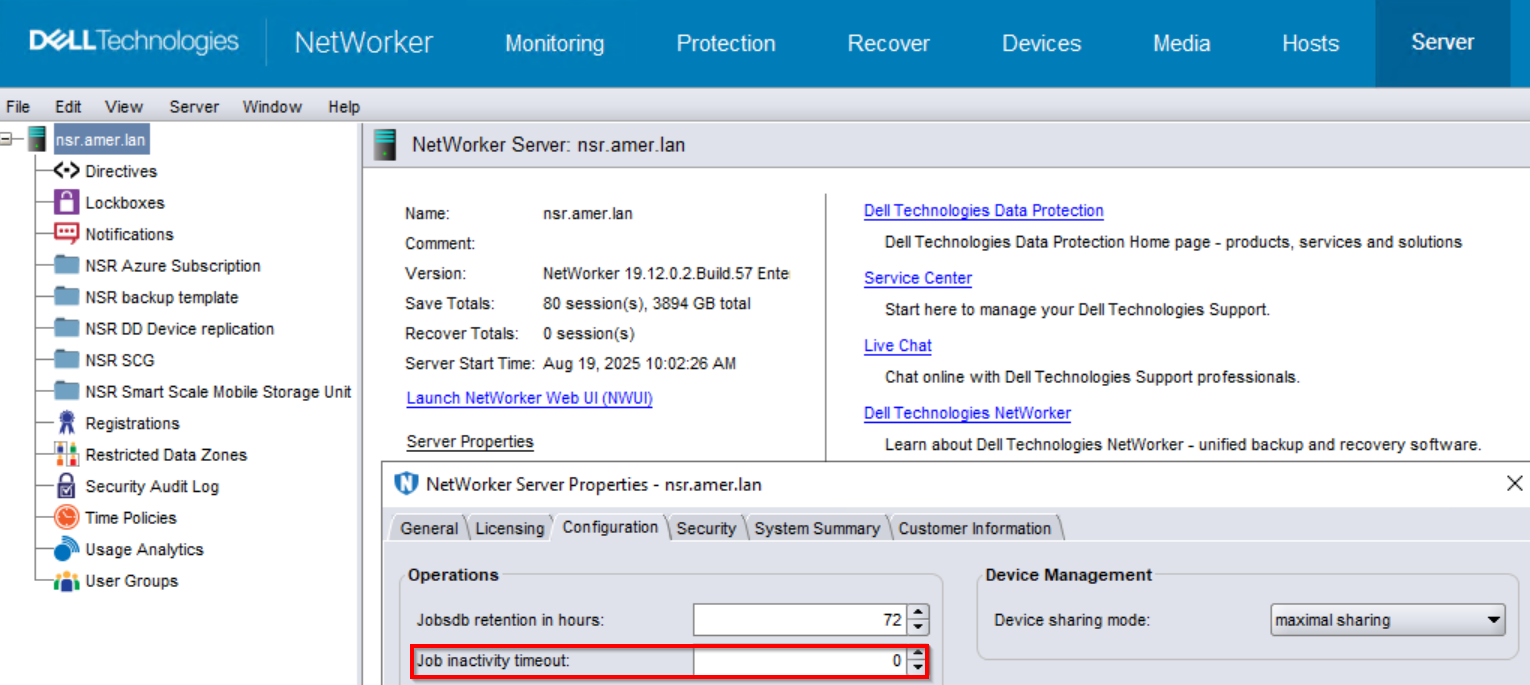Open the Licensing tab
This screenshot has height=685, width=1530.
(510, 528)
